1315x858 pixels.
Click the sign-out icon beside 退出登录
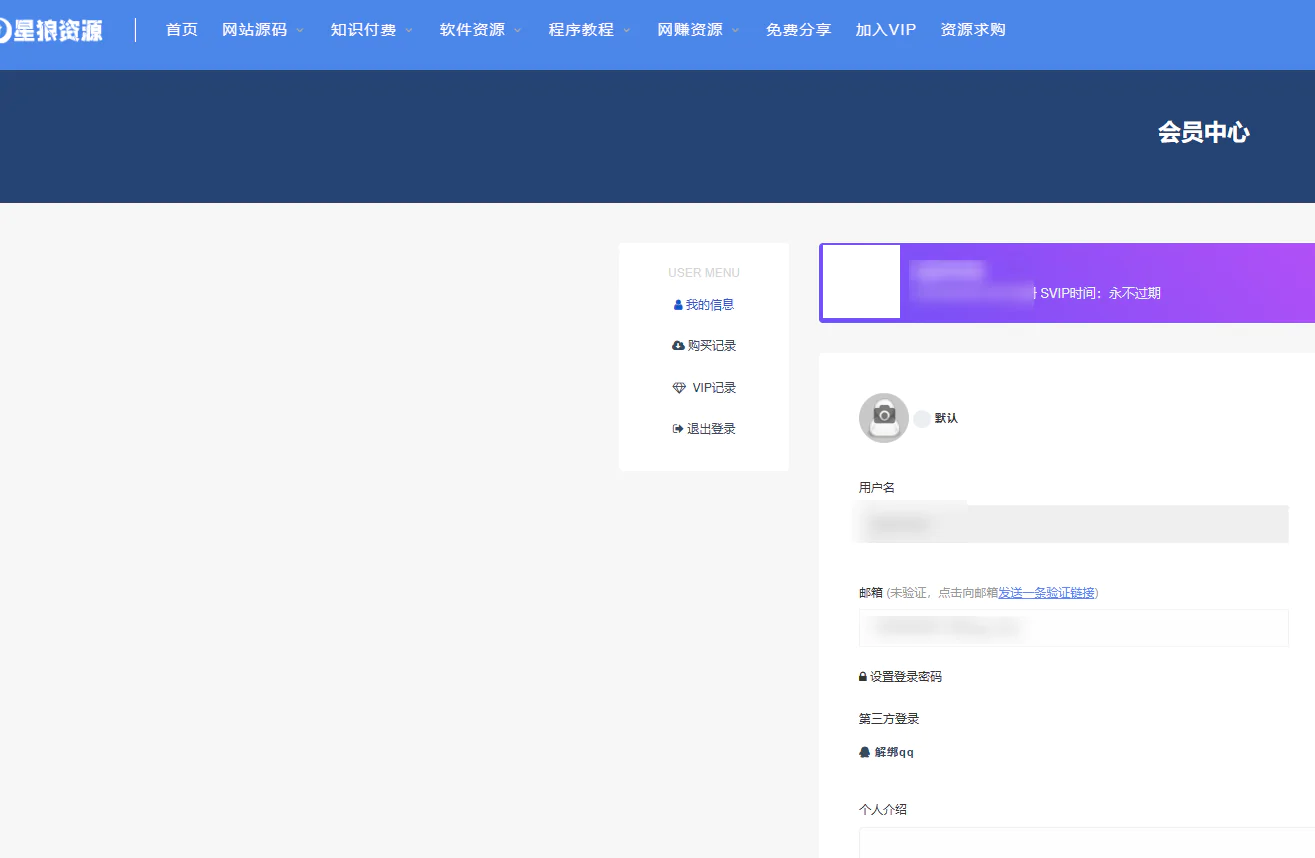tap(678, 429)
